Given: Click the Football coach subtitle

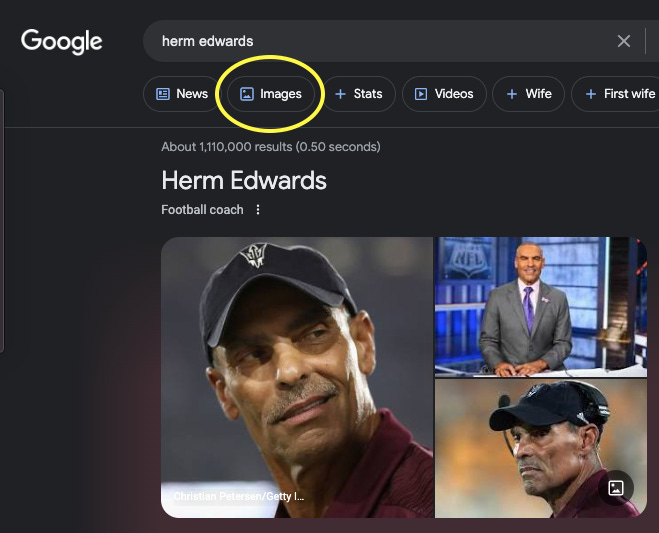Looking at the screenshot, I should pyautogui.click(x=202, y=209).
